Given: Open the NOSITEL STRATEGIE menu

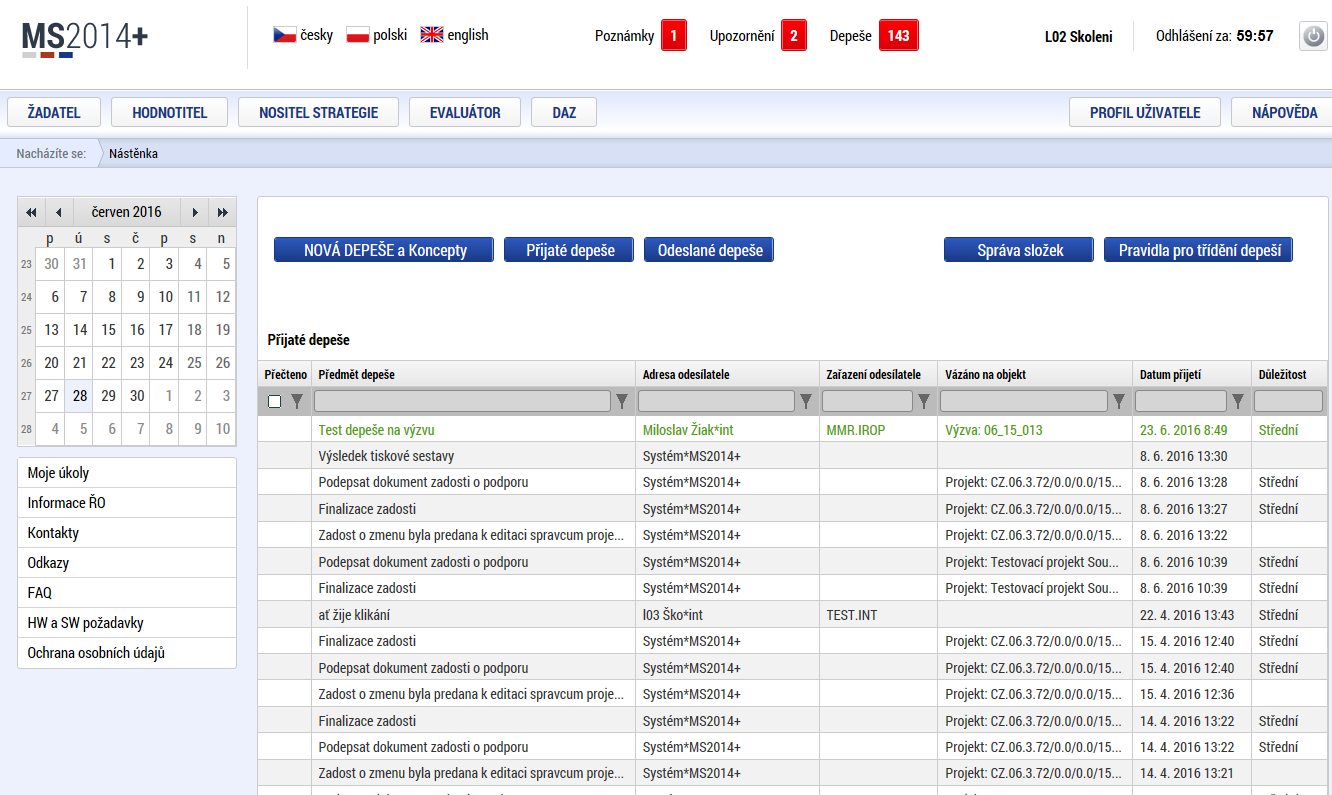Looking at the screenshot, I should point(319,112).
